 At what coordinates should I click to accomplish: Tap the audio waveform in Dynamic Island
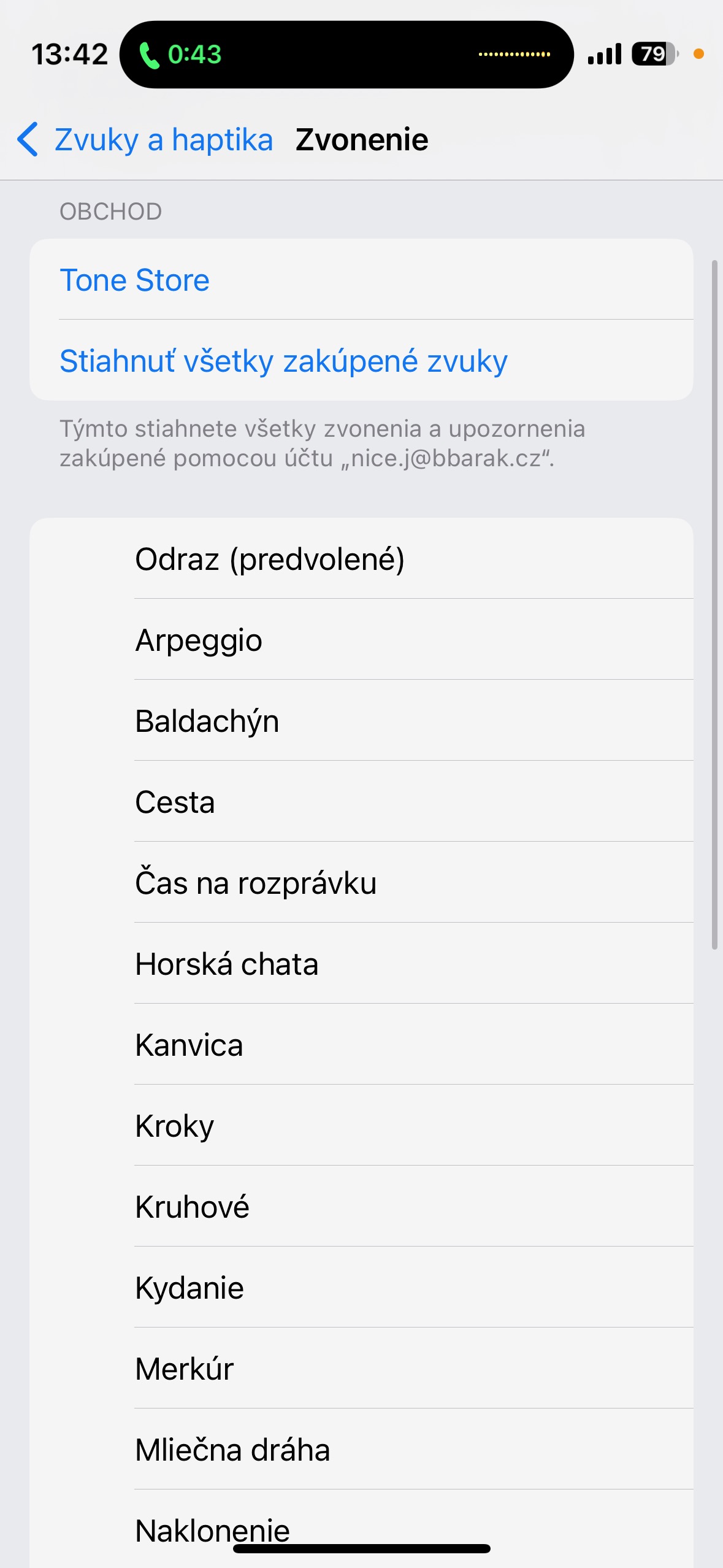pyautogui.click(x=514, y=55)
